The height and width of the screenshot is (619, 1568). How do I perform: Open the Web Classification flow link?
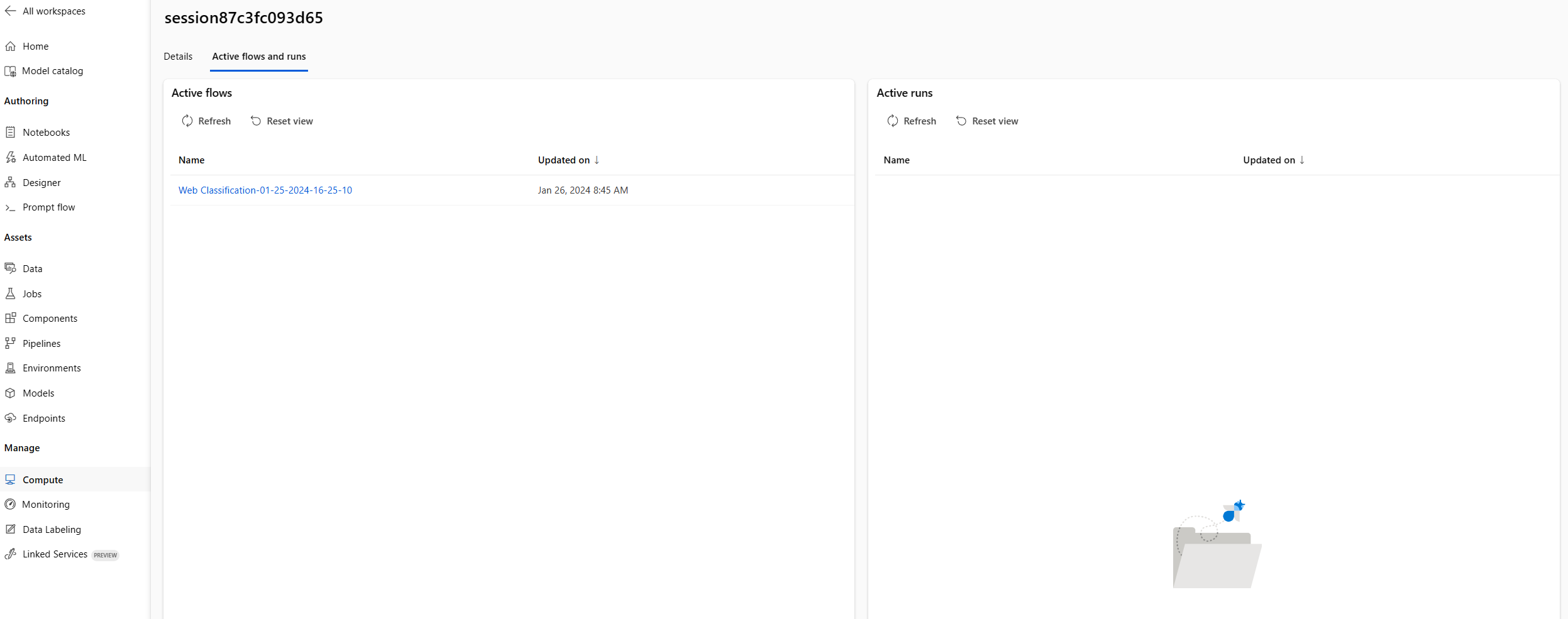pyautogui.click(x=265, y=190)
